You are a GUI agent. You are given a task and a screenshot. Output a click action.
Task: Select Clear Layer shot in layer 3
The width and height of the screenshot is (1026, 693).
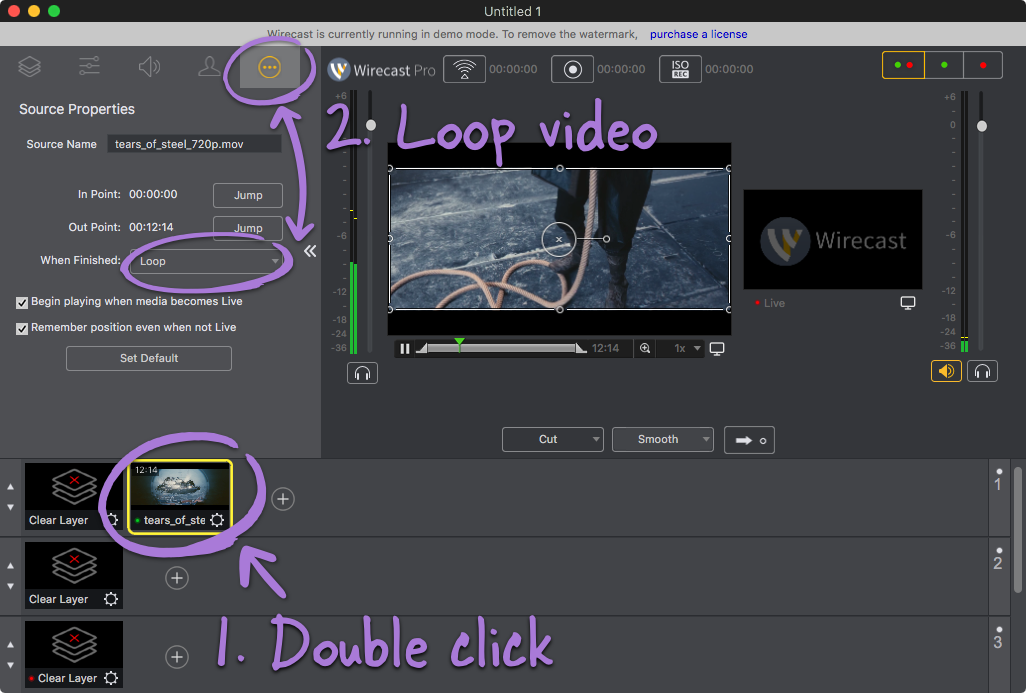pyautogui.click(x=73, y=654)
